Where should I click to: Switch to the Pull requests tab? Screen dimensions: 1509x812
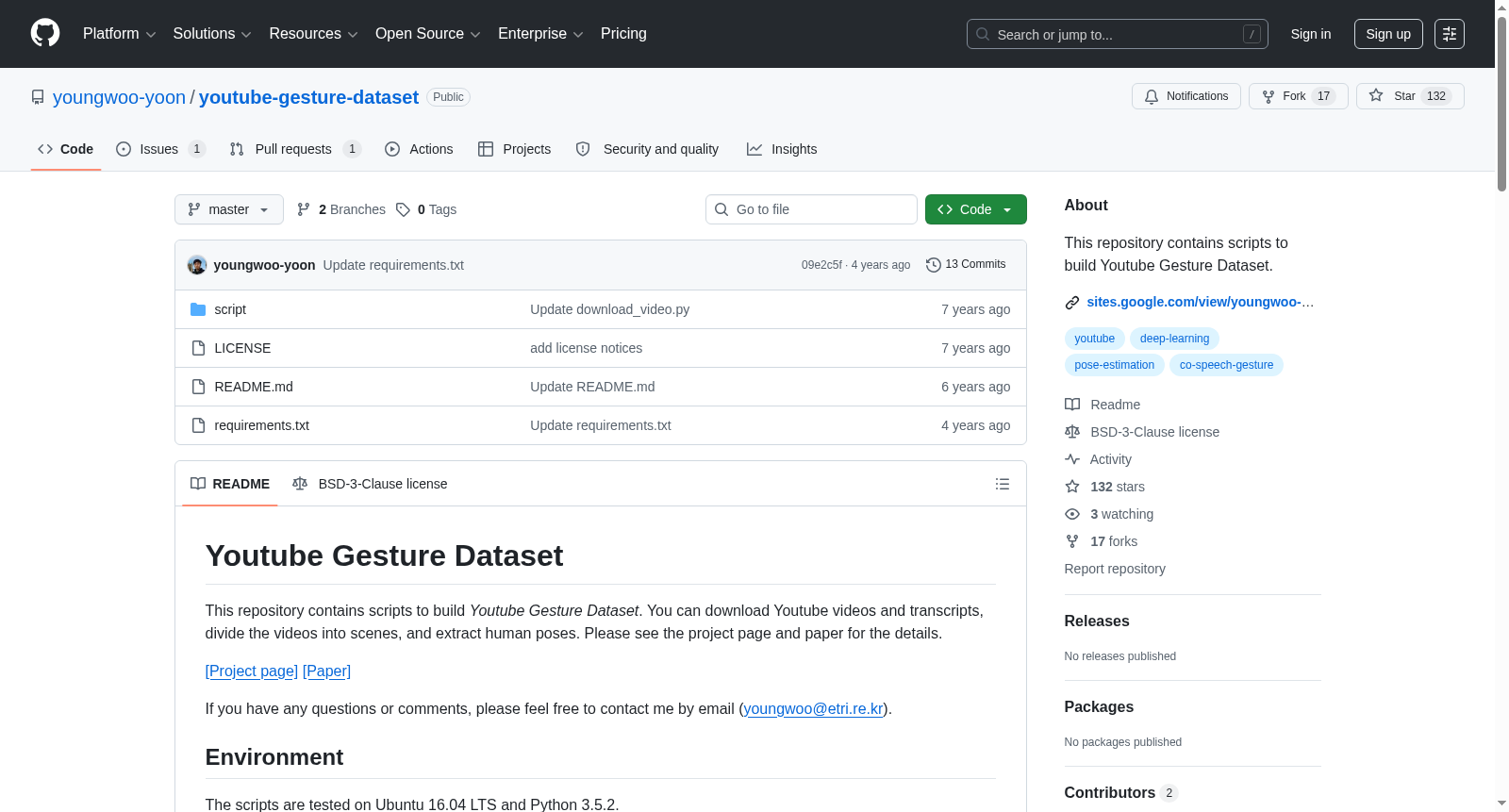[x=295, y=149]
